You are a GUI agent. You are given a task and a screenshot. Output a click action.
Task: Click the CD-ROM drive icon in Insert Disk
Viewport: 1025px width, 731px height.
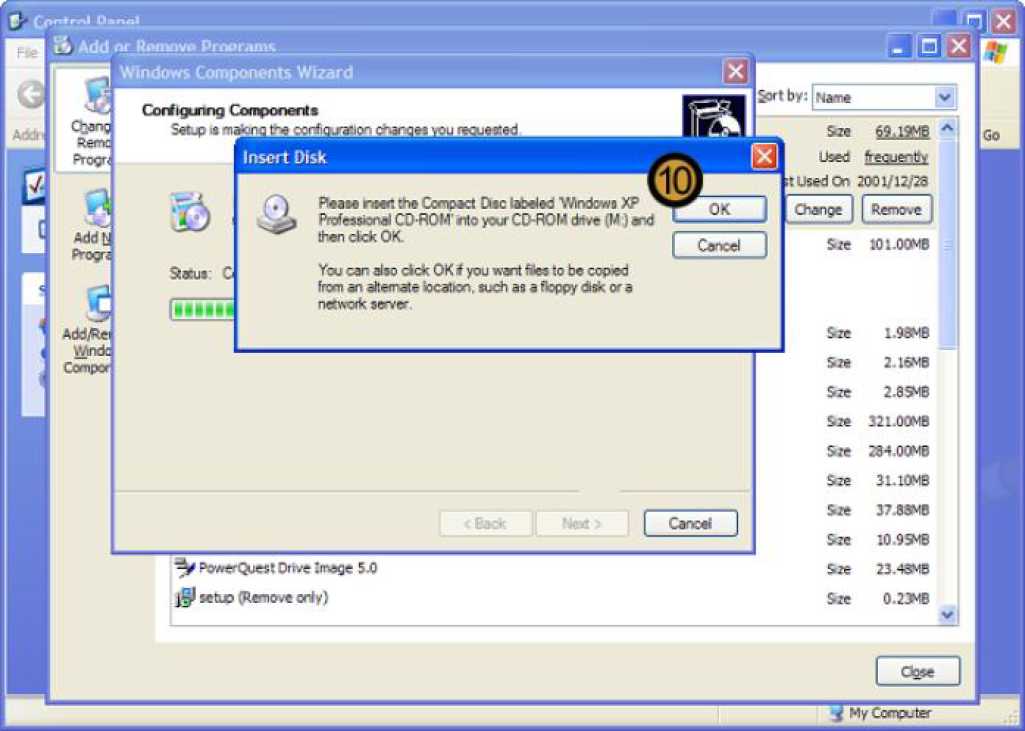click(277, 216)
